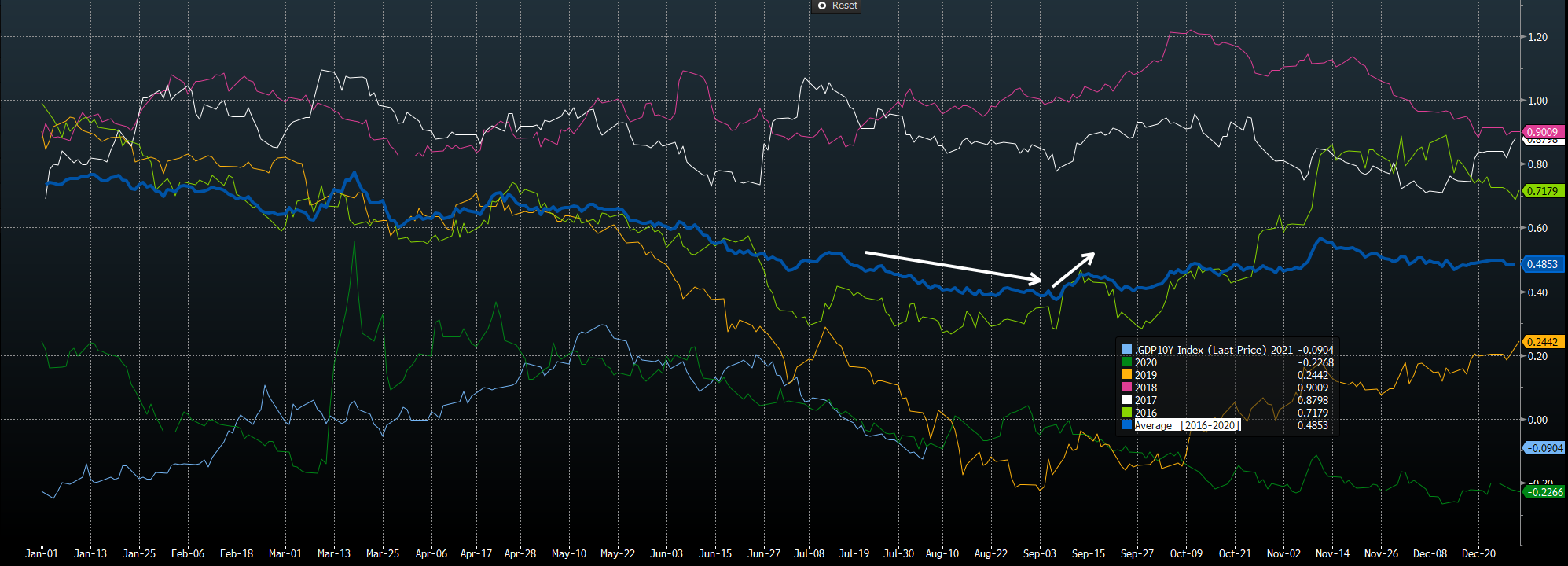Select the '2018' series label in legend
The image size is (1568, 566).
pyautogui.click(x=1146, y=388)
